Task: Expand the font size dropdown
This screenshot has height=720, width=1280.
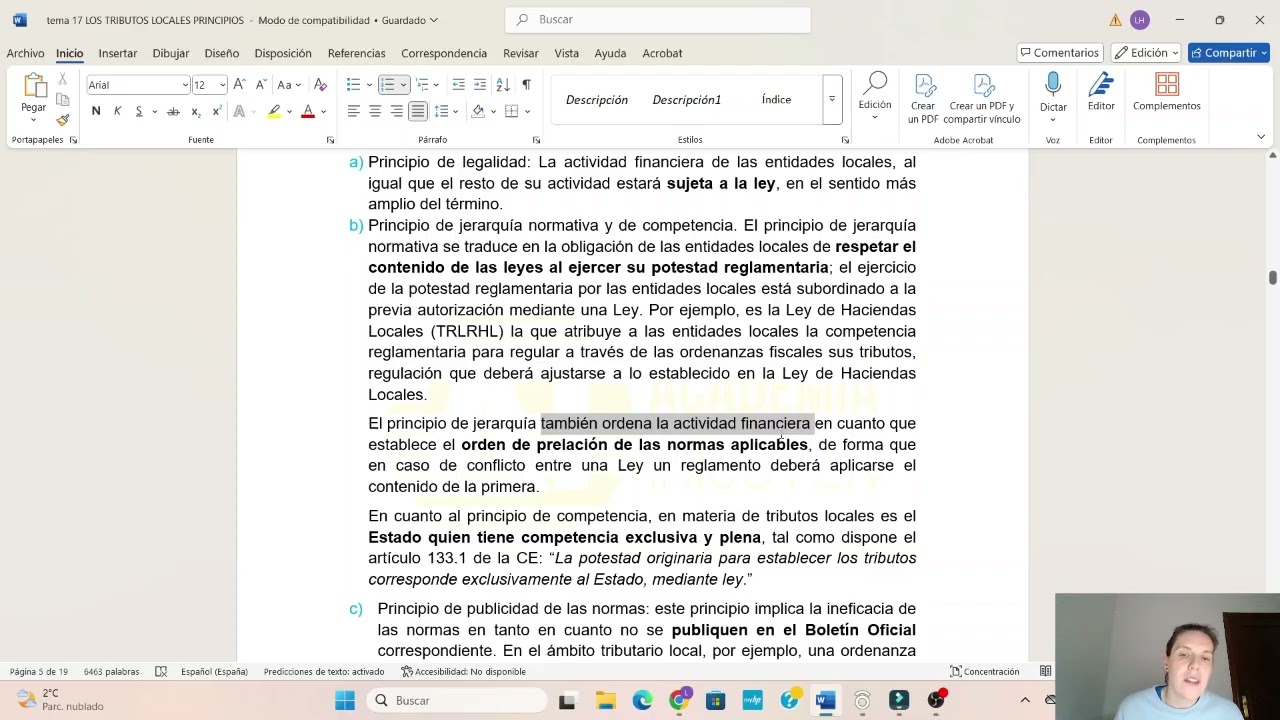Action: coord(222,85)
